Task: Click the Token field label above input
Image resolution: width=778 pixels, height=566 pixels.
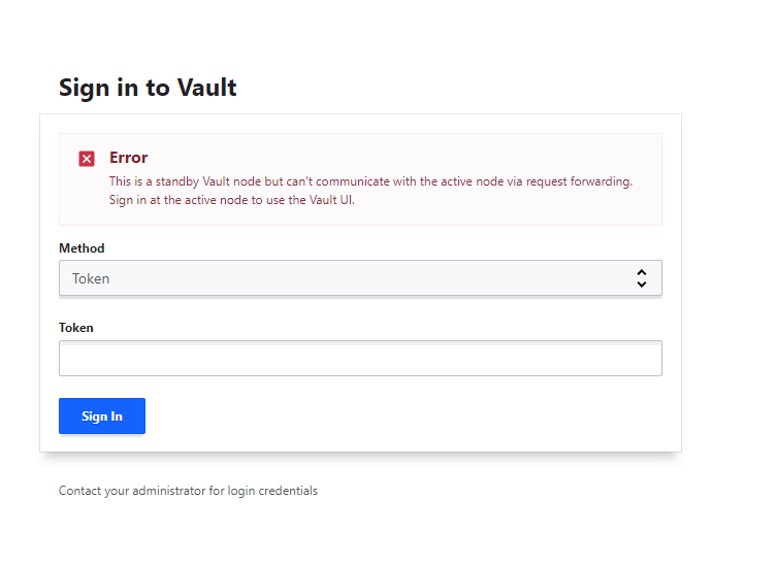Action: pyautogui.click(x=76, y=327)
